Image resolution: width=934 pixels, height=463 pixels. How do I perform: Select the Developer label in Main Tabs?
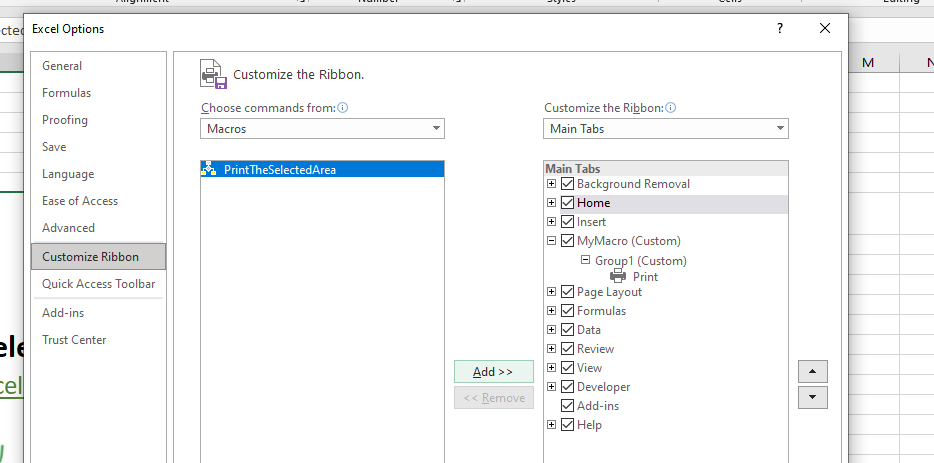(x=603, y=387)
